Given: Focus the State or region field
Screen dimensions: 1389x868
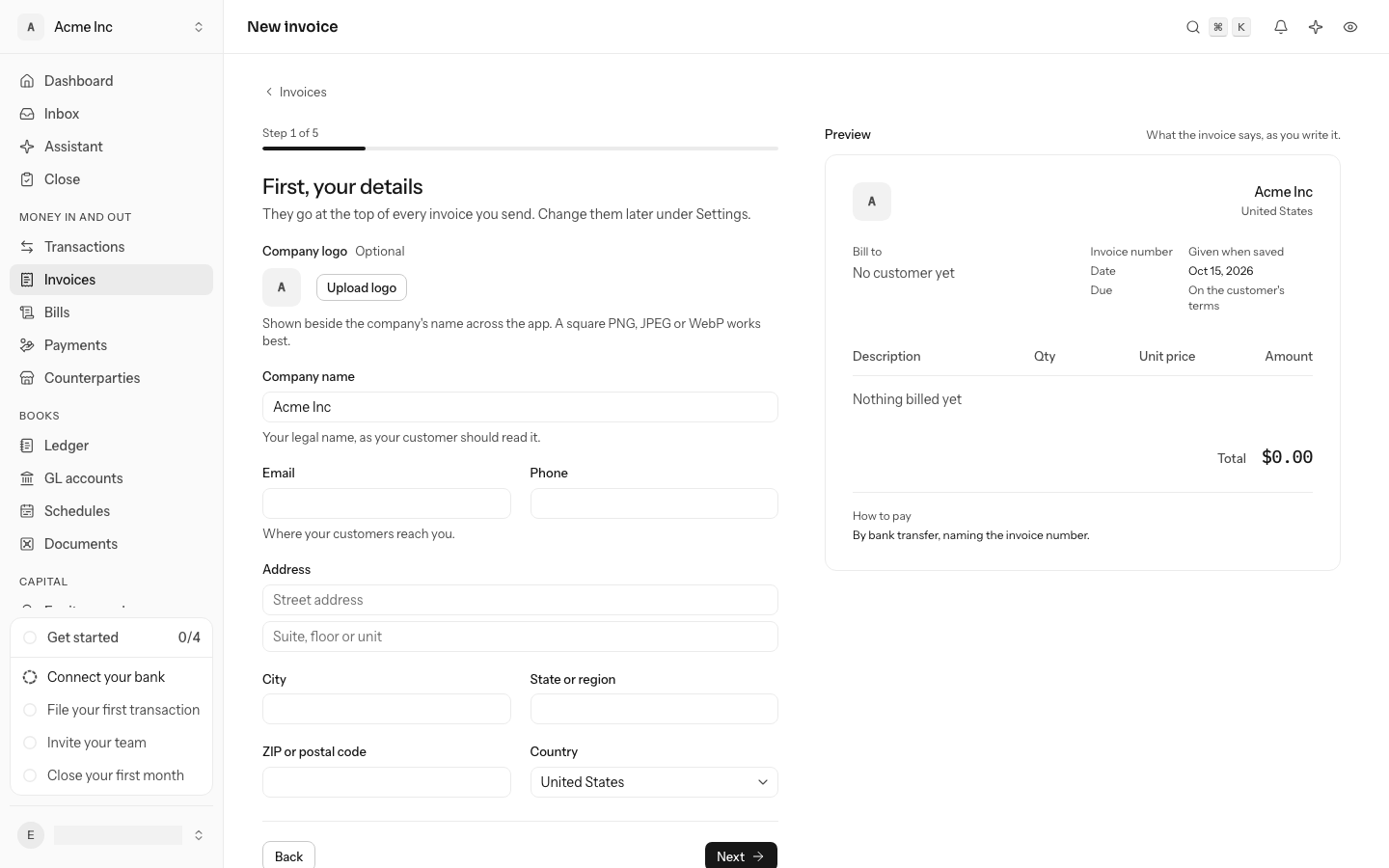Looking at the screenshot, I should [654, 709].
